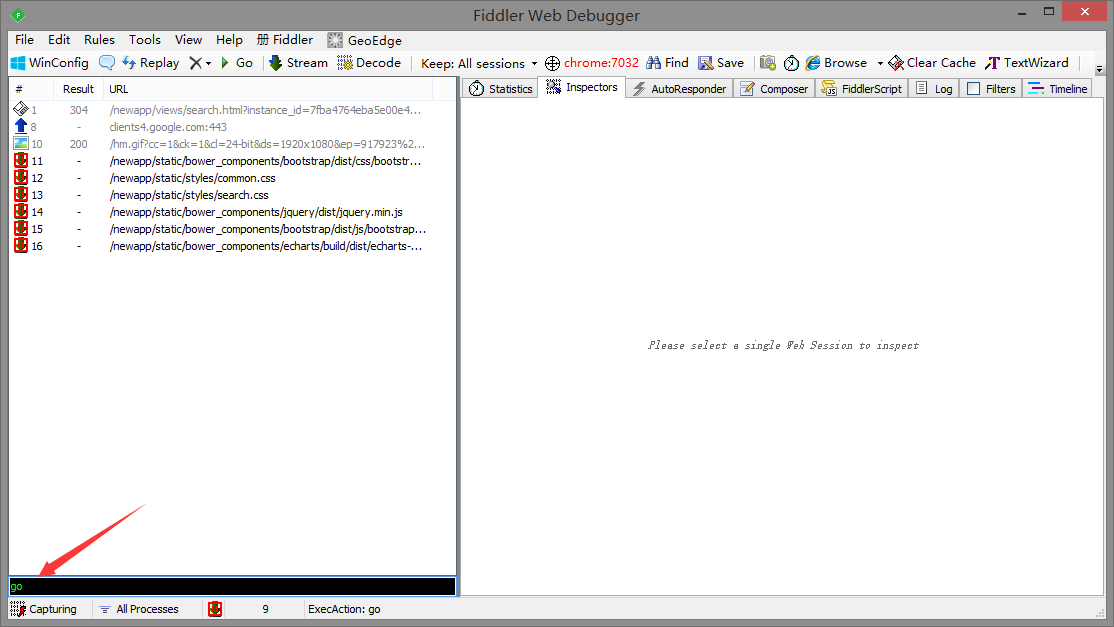Open the All Processes filter
This screenshot has height=627, width=1114.
139,609
